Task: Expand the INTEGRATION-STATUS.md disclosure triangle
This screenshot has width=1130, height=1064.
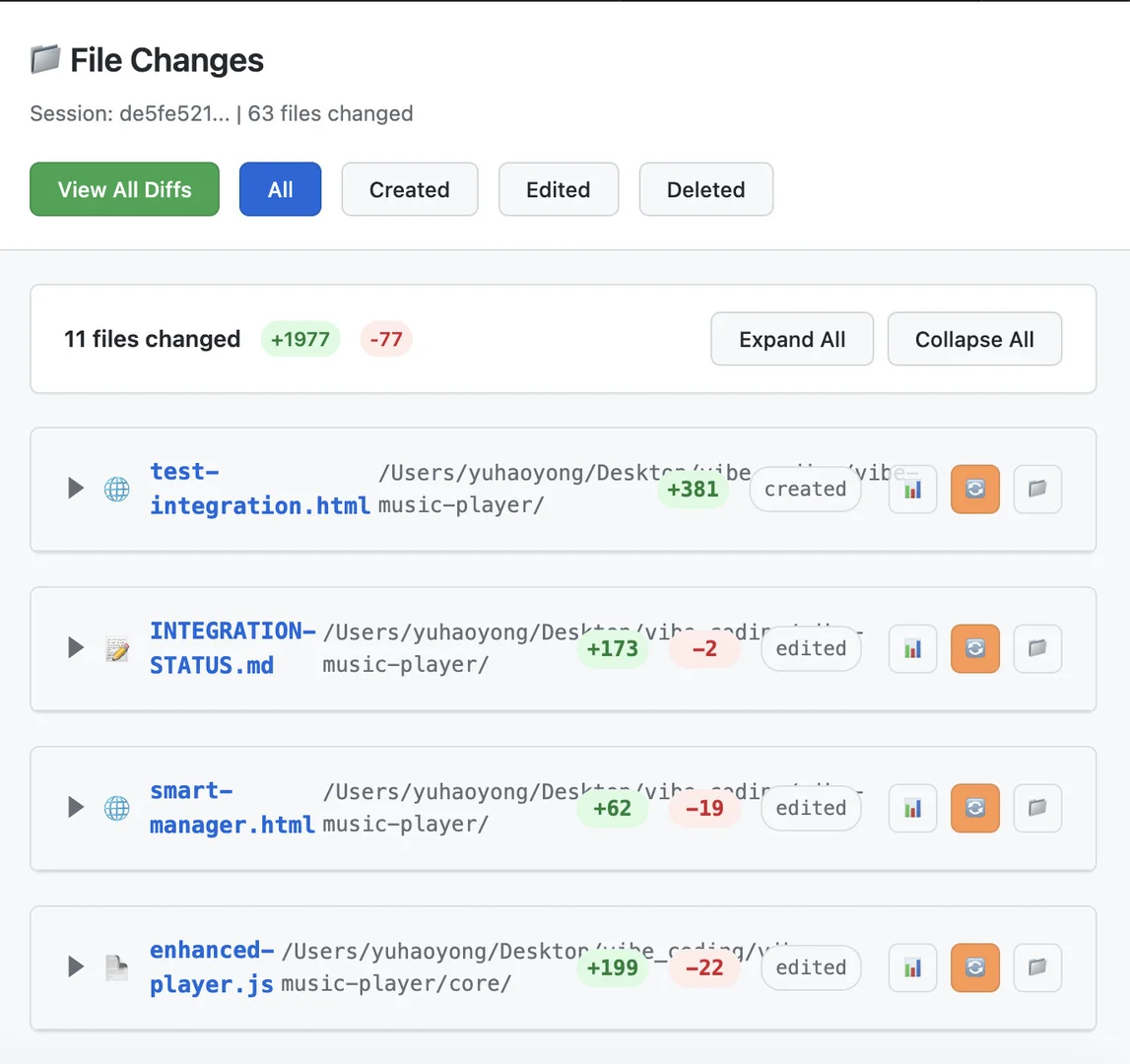Action: click(x=76, y=647)
